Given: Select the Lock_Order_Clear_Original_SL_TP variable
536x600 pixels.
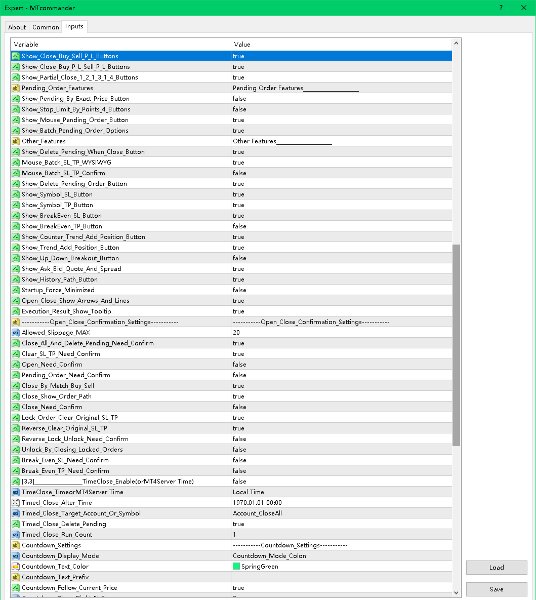Looking at the screenshot, I should coord(70,417).
